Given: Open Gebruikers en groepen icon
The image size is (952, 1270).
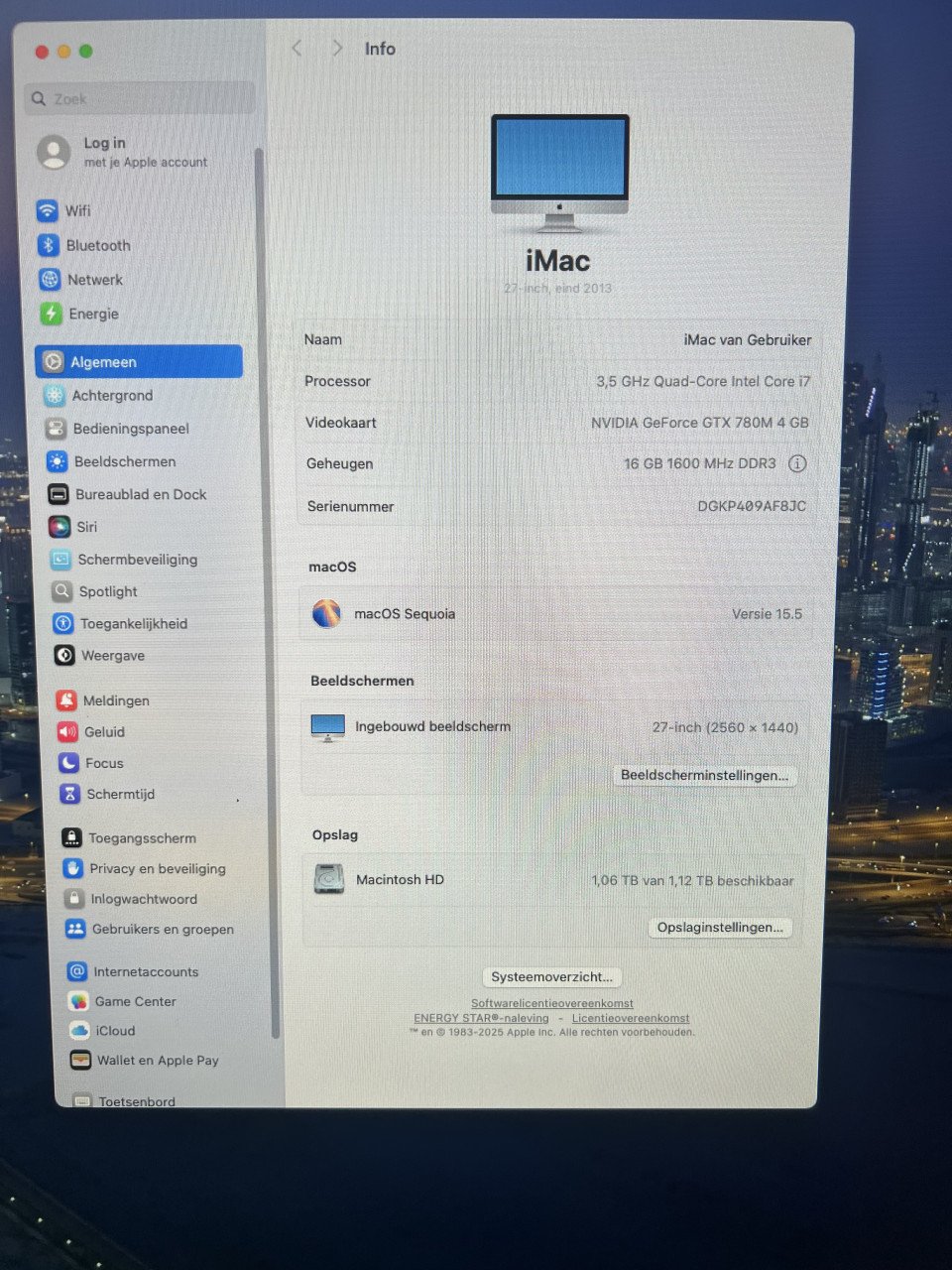Looking at the screenshot, I should click(74, 929).
